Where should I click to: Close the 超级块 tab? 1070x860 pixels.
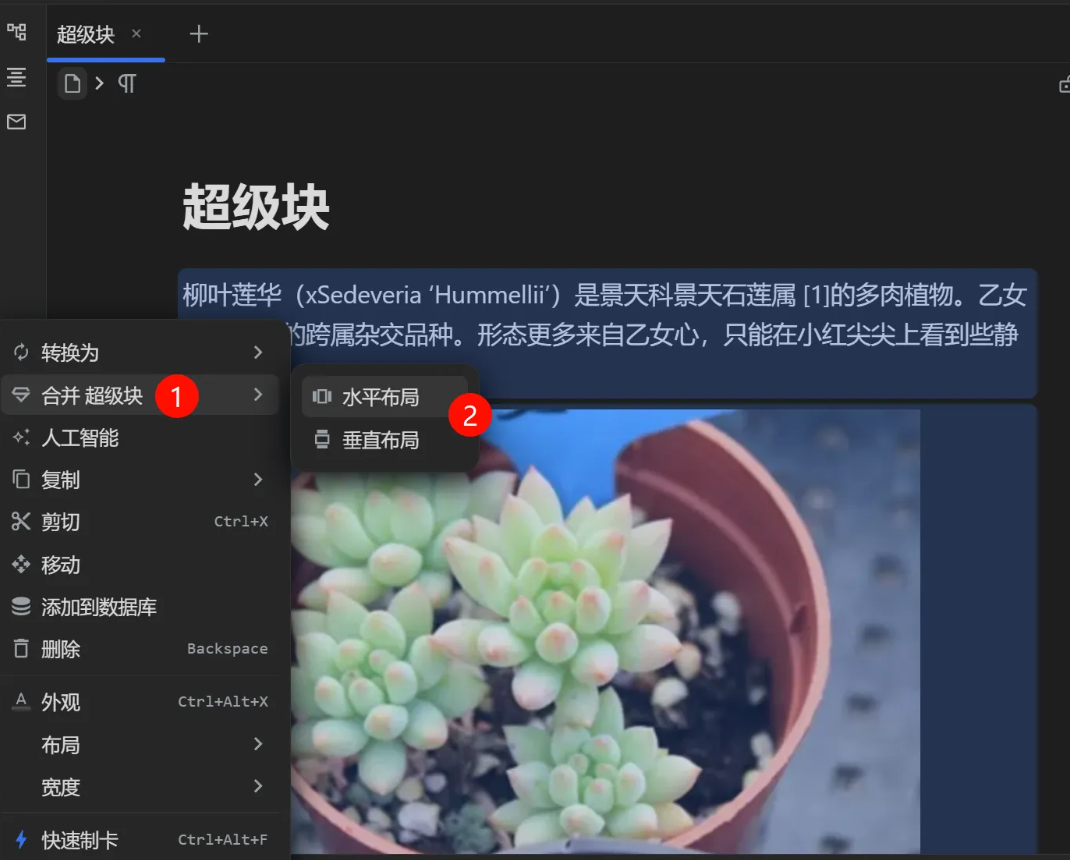(136, 33)
